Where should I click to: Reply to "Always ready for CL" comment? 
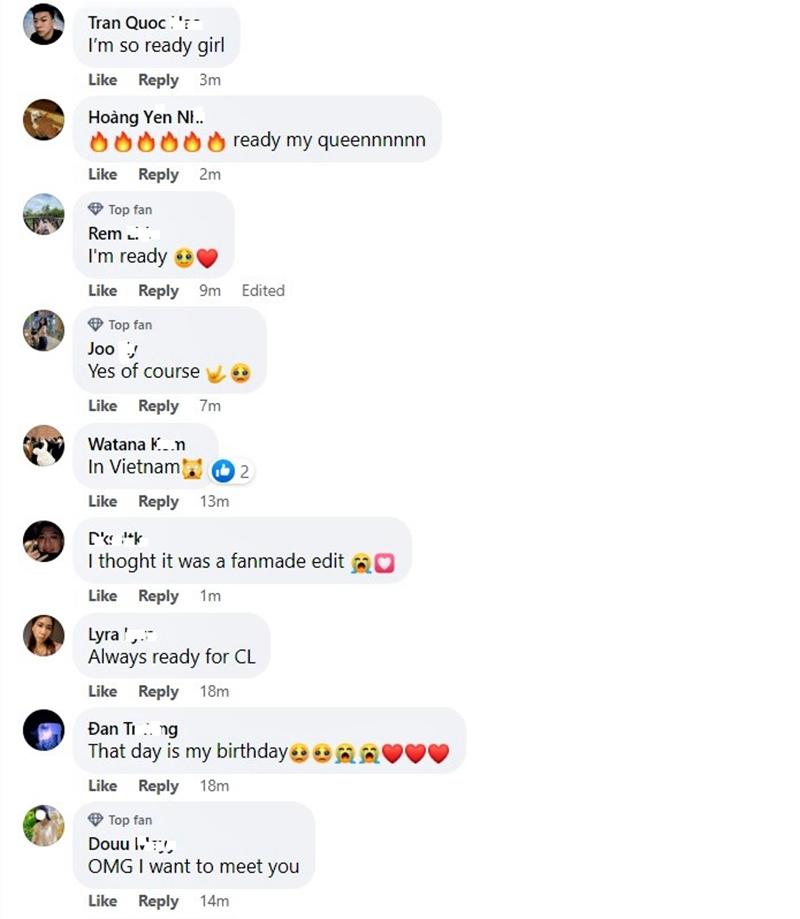click(158, 691)
